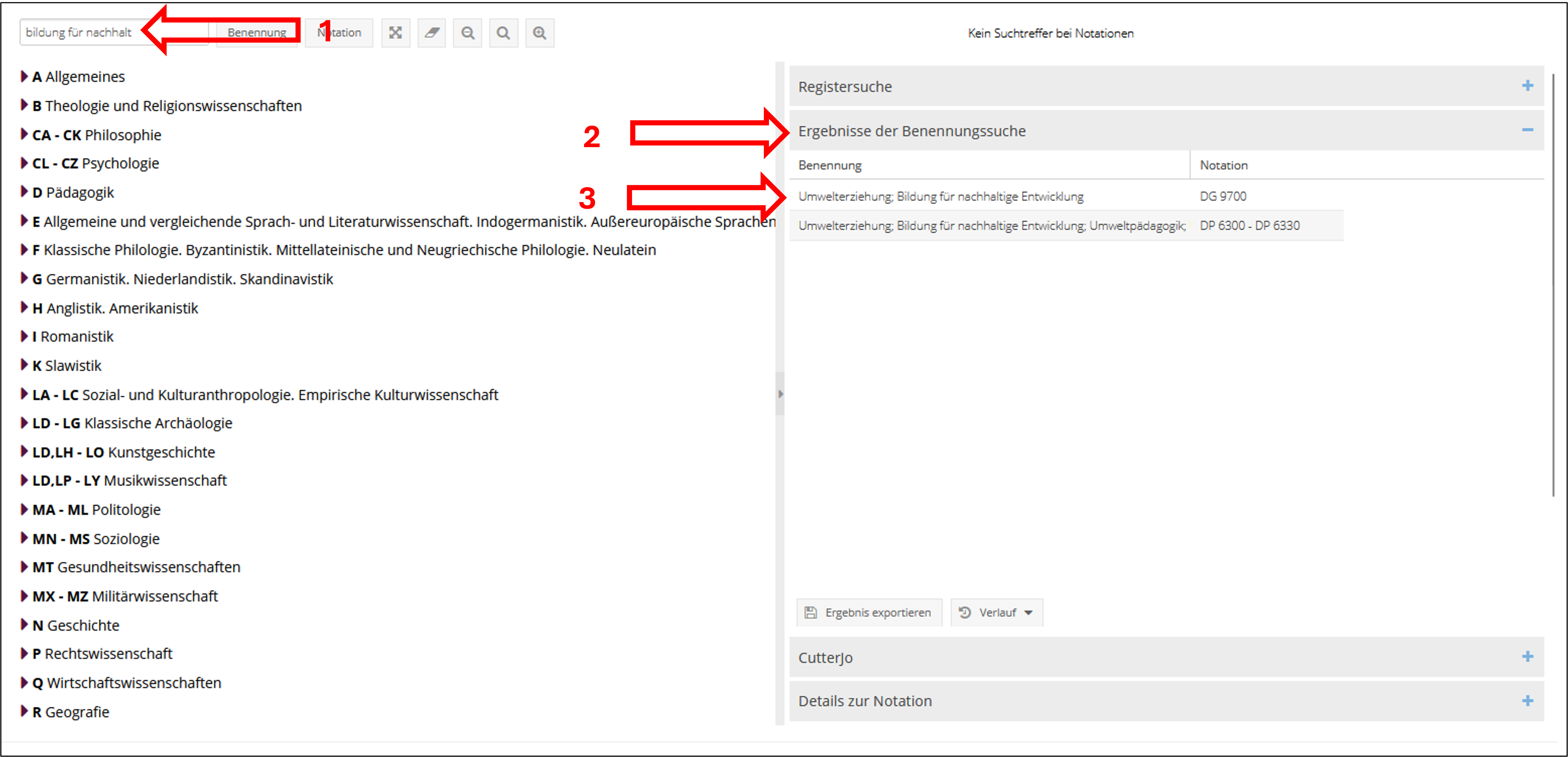Click Ergebnis exportieren button

pos(869,612)
